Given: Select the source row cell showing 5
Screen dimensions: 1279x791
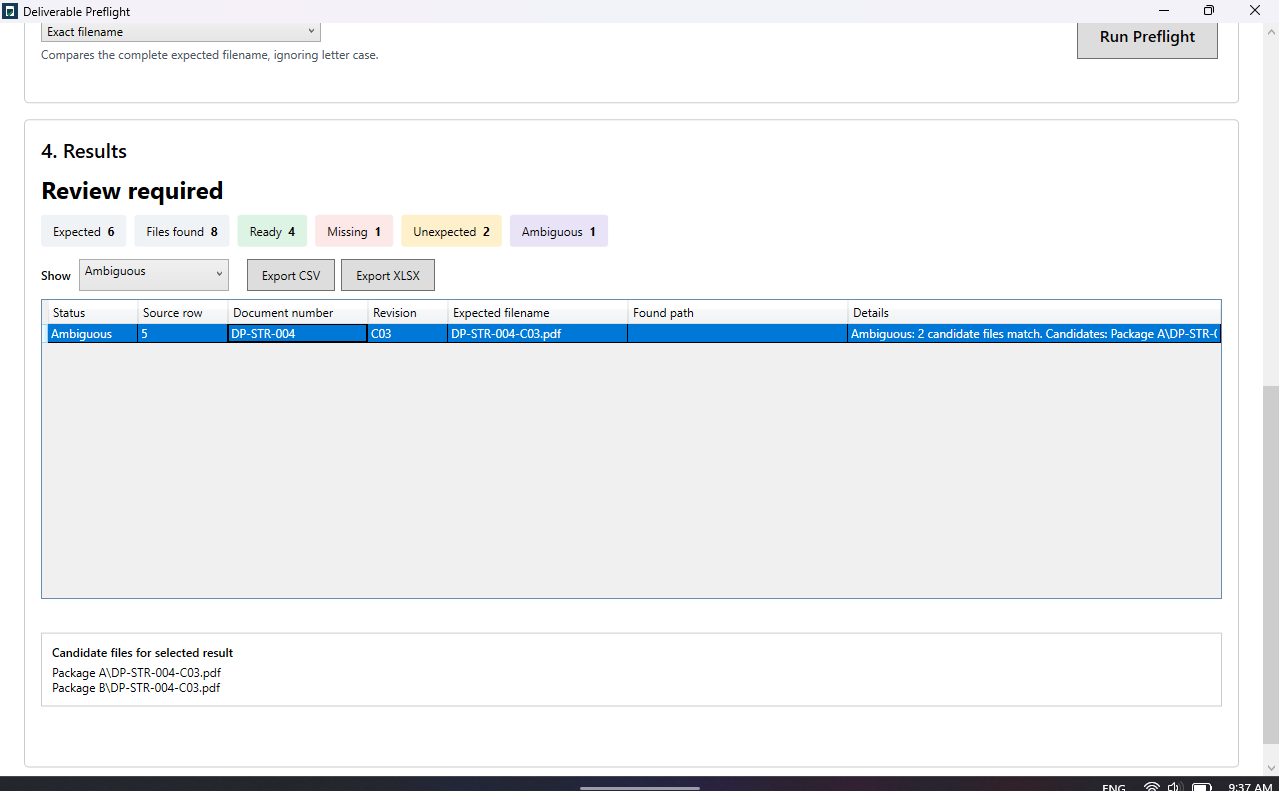Looking at the screenshot, I should [x=183, y=334].
